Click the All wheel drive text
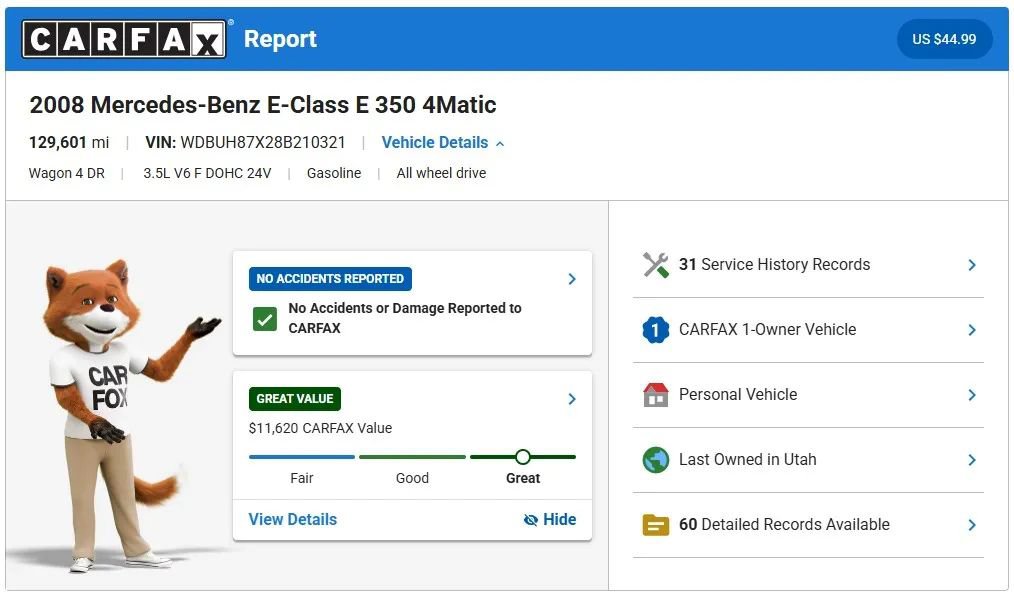The image size is (1014, 597). click(x=441, y=173)
